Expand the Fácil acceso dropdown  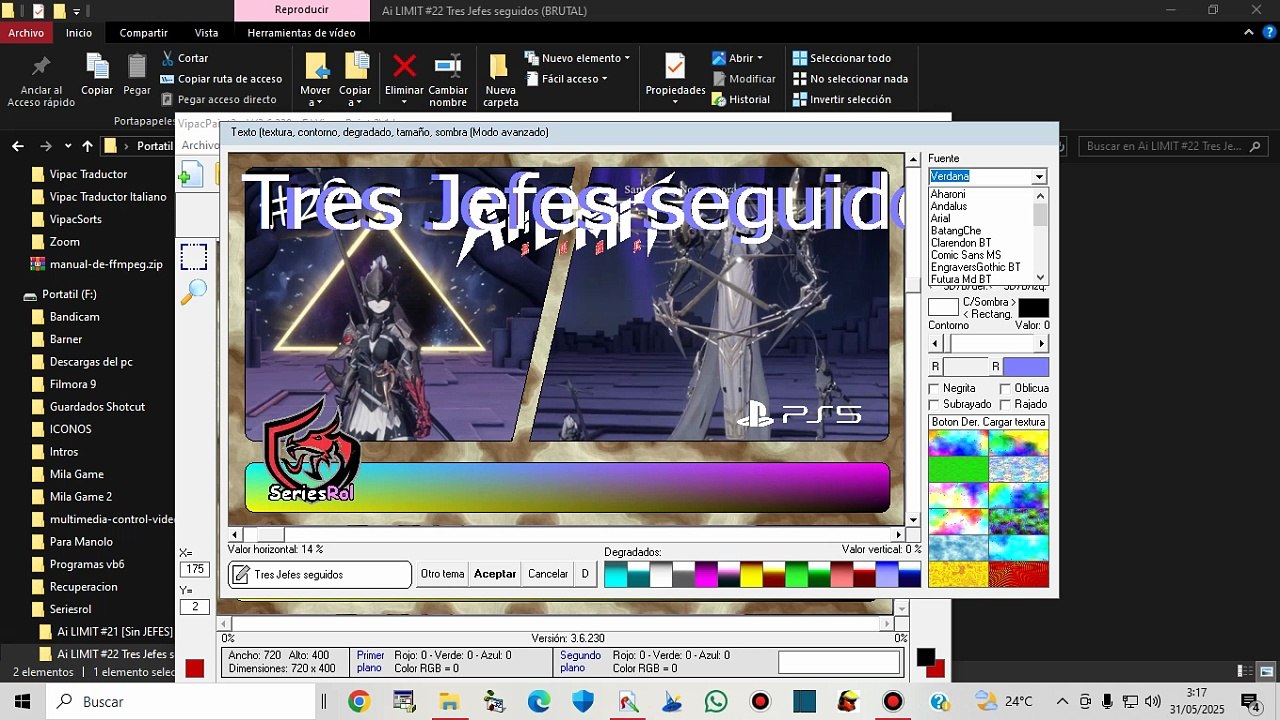point(604,79)
